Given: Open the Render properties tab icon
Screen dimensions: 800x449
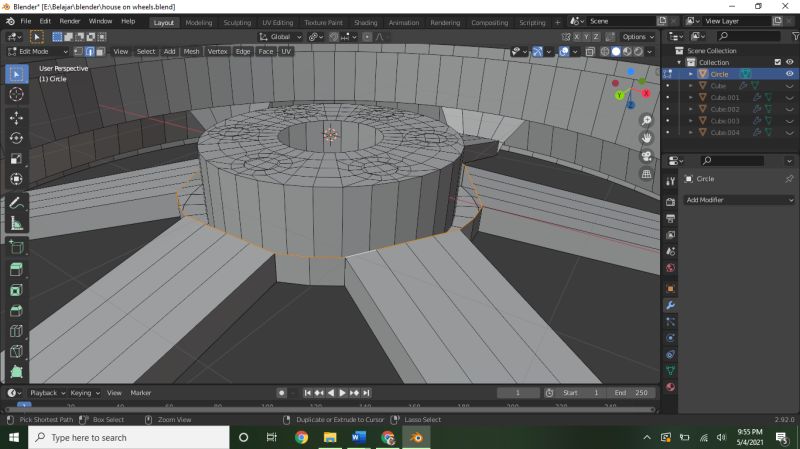Looking at the screenshot, I should 670,202.
